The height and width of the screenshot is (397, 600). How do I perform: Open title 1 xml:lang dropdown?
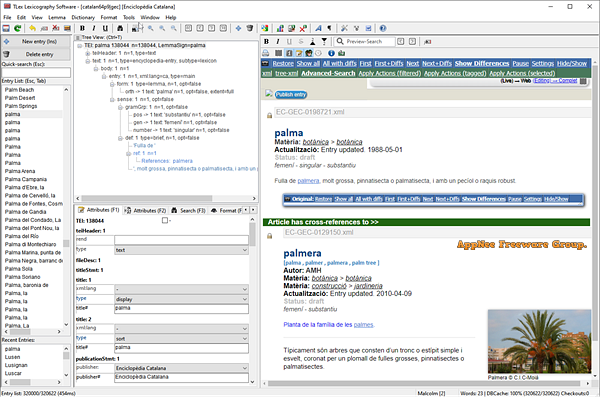tap(181, 289)
